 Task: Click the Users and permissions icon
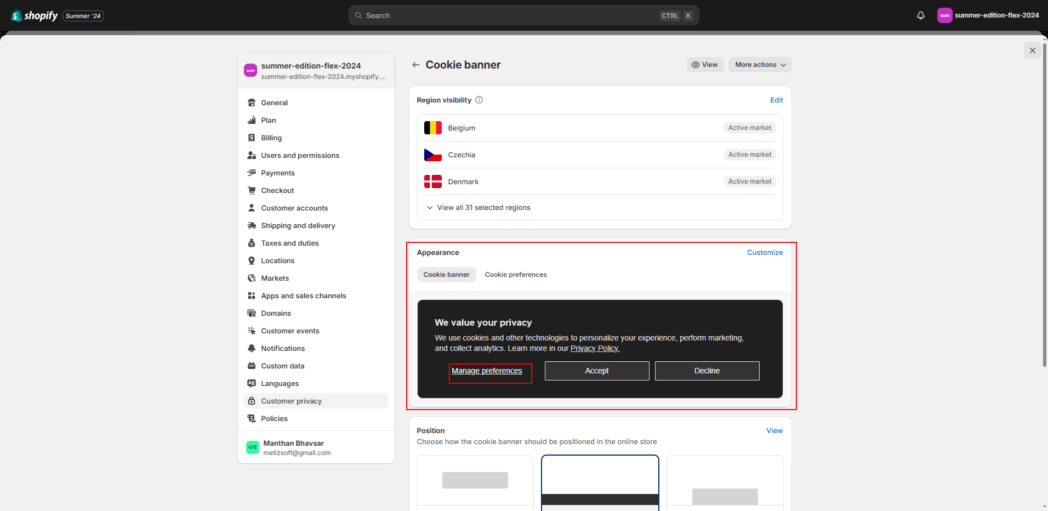click(251, 155)
